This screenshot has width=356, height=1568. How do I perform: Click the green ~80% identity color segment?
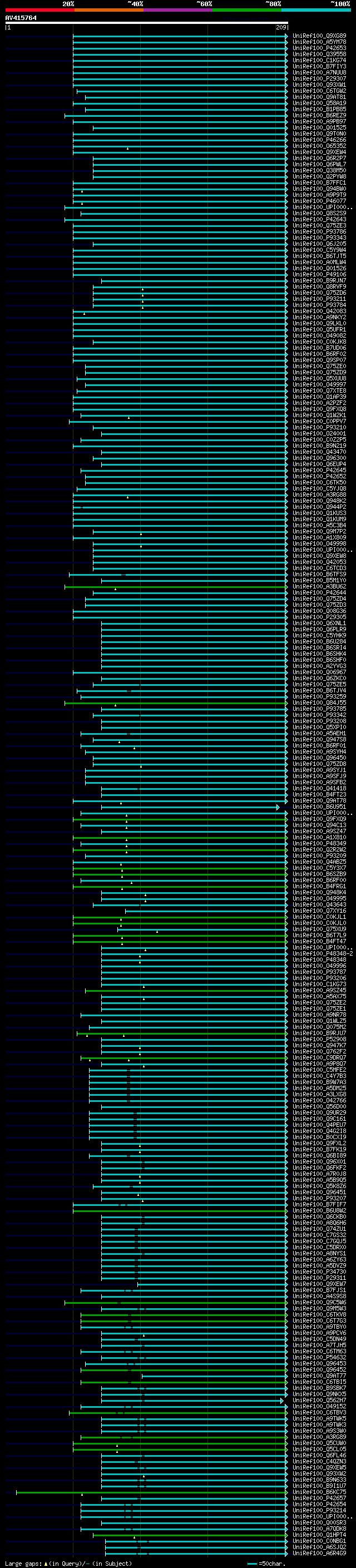(247, 11)
